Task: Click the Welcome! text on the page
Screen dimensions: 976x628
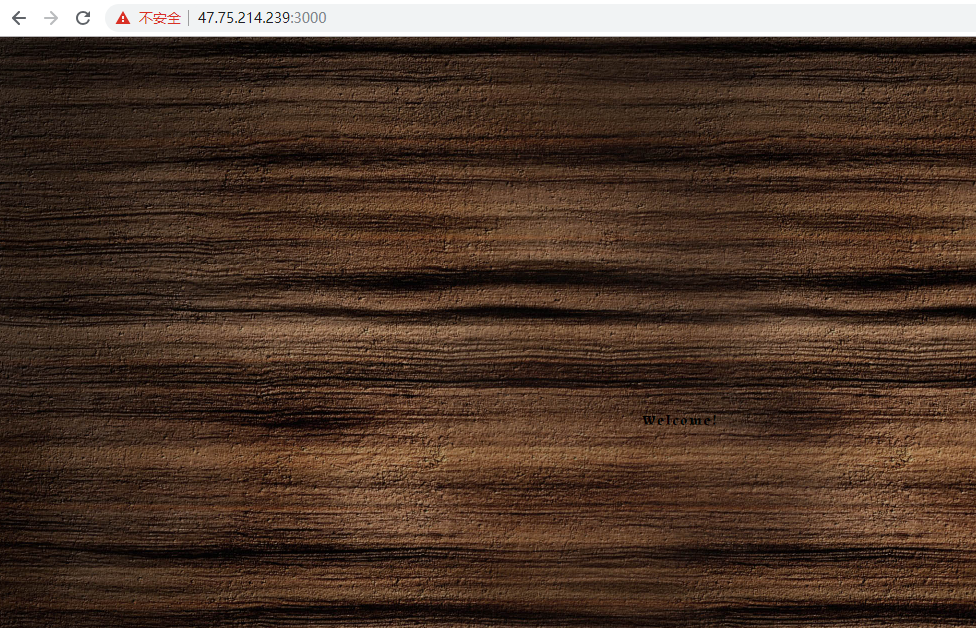Action: pos(679,420)
